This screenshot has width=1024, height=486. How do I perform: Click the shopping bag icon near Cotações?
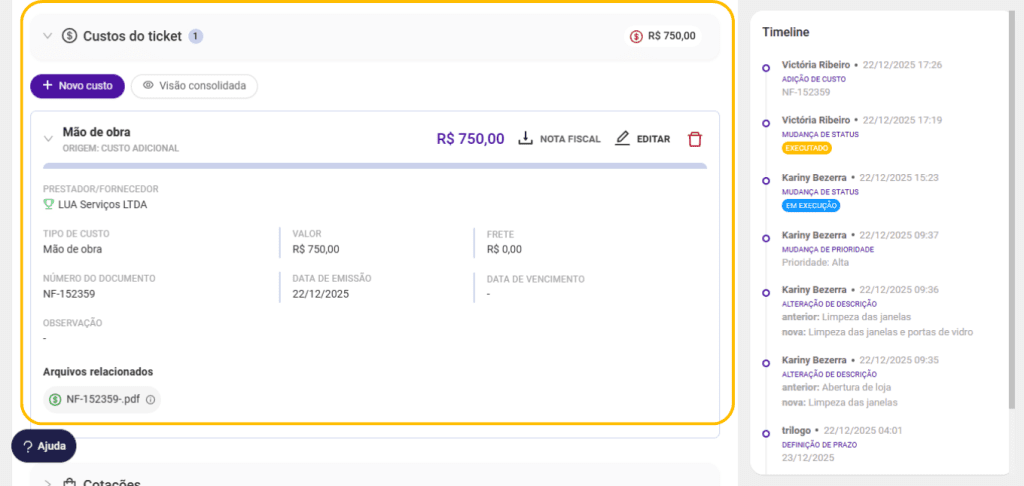click(69, 484)
